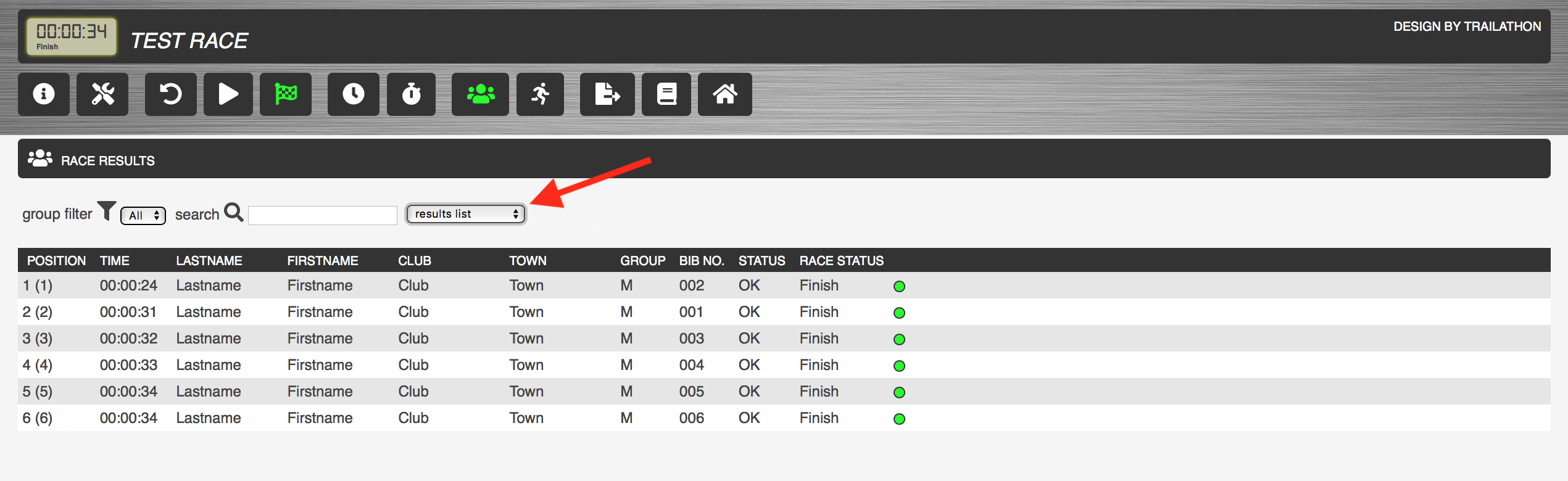Open the book log icon
Image resolution: width=1568 pixels, height=481 pixels.
pos(666,94)
